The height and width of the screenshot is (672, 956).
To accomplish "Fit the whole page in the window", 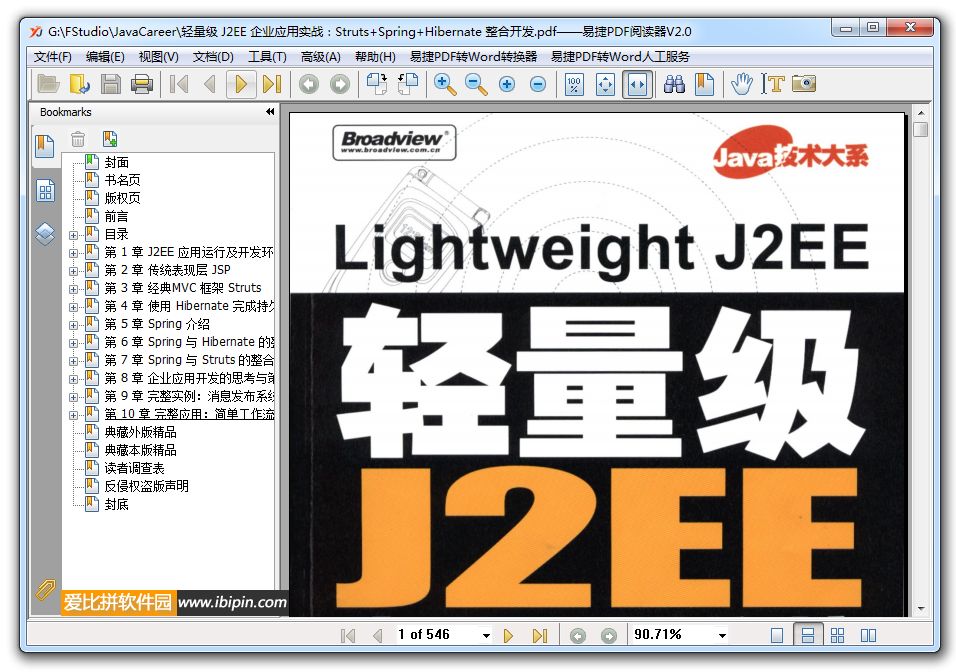I will click(605, 84).
